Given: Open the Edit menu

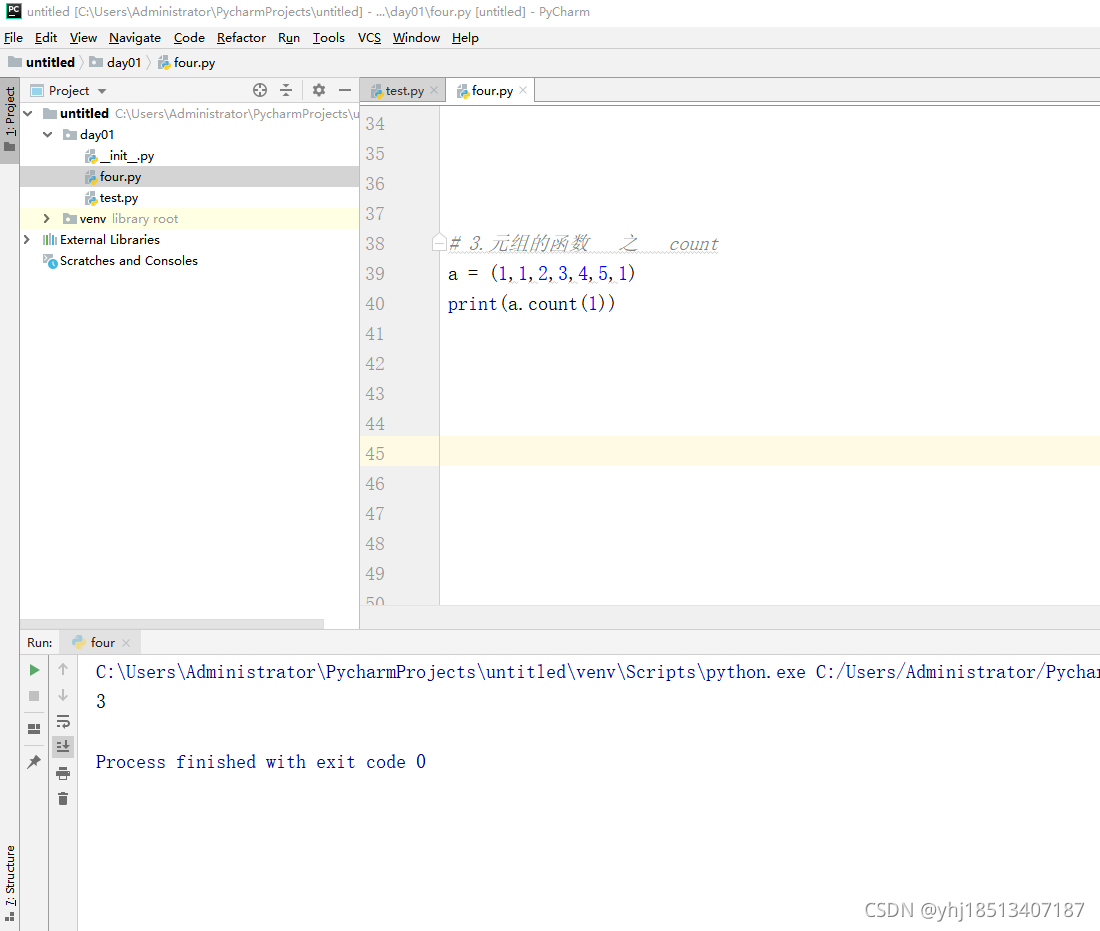Looking at the screenshot, I should [46, 37].
